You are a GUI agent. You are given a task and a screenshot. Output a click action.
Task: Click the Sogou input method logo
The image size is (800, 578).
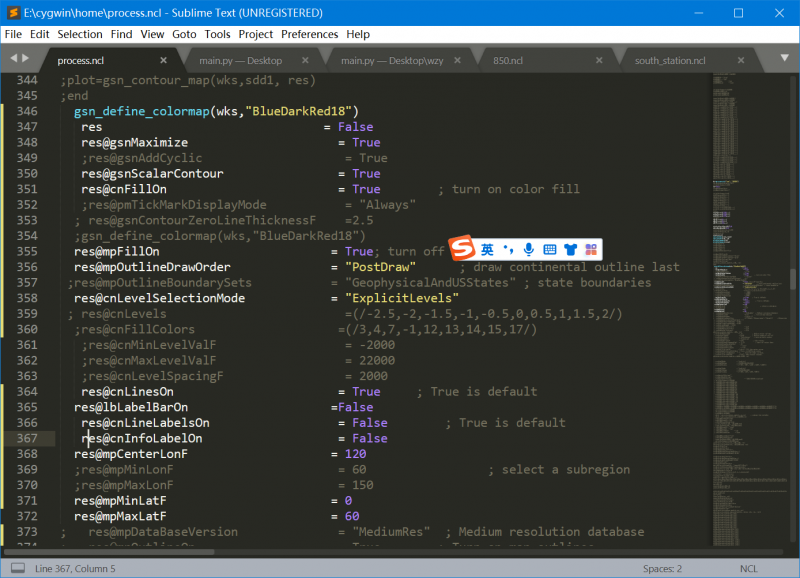[x=461, y=248]
